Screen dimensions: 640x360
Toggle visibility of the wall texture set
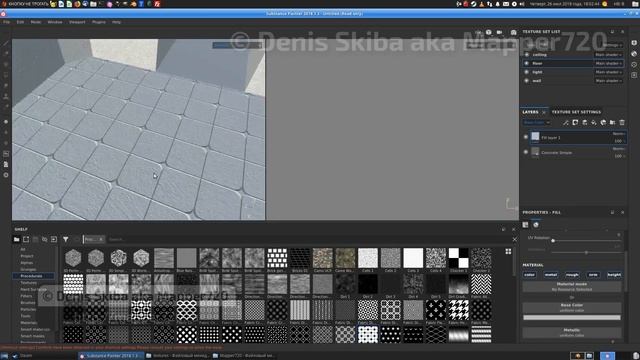(527, 81)
